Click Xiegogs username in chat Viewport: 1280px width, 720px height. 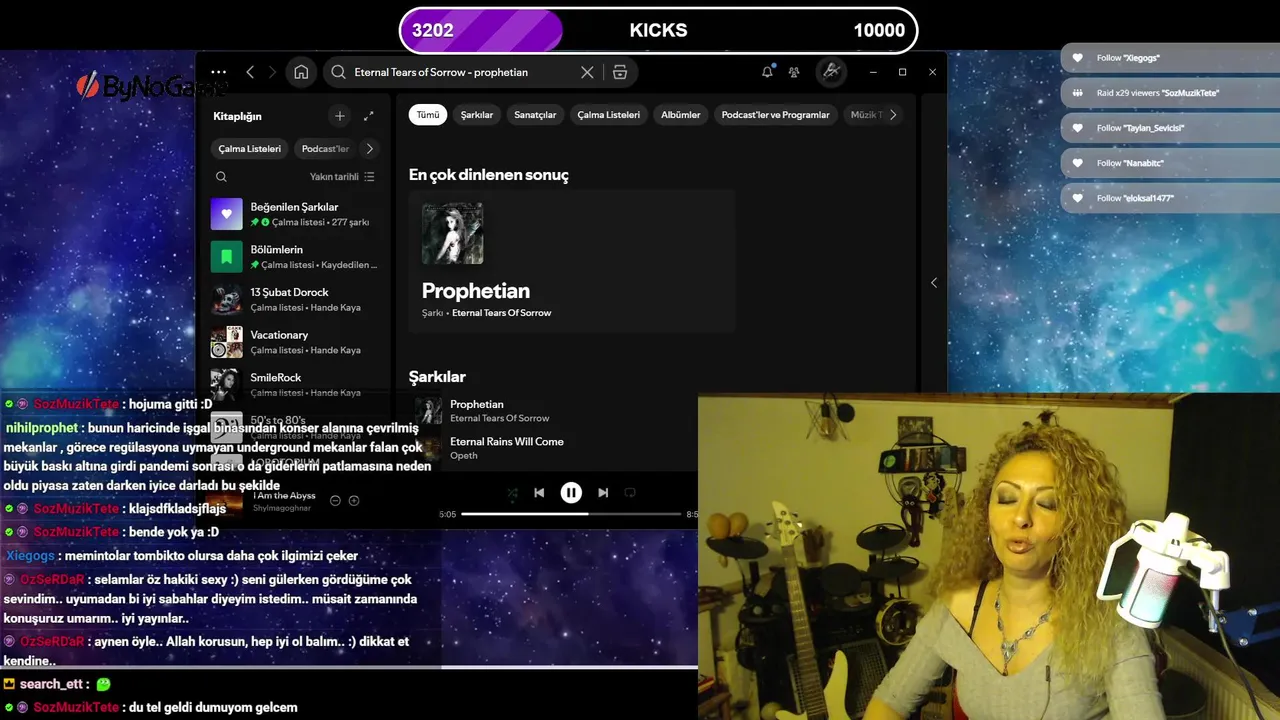point(30,555)
